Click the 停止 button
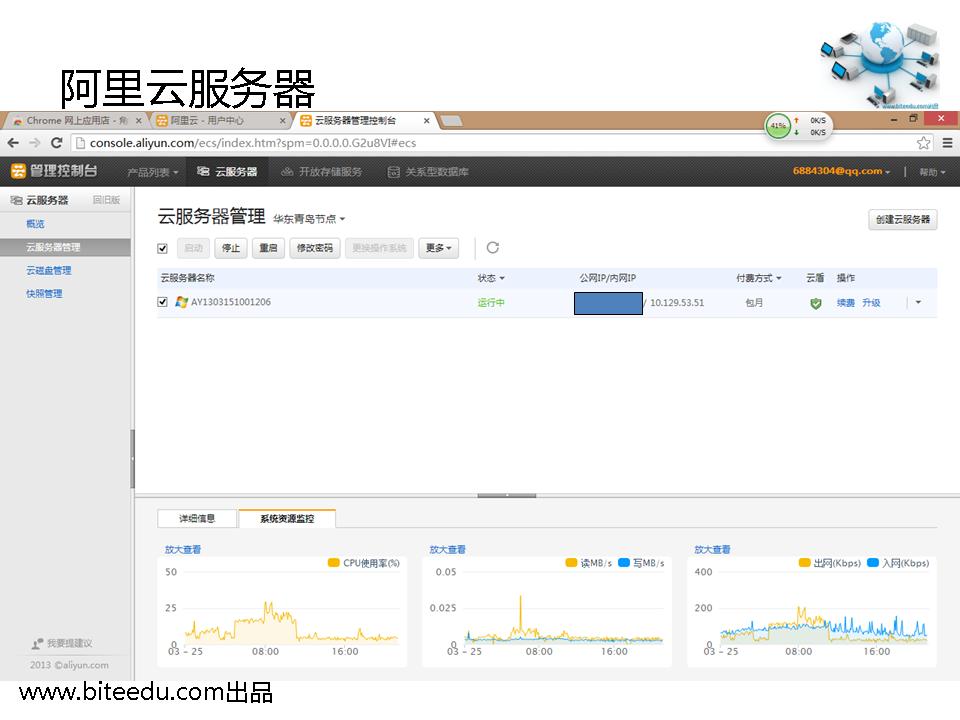 (x=231, y=248)
